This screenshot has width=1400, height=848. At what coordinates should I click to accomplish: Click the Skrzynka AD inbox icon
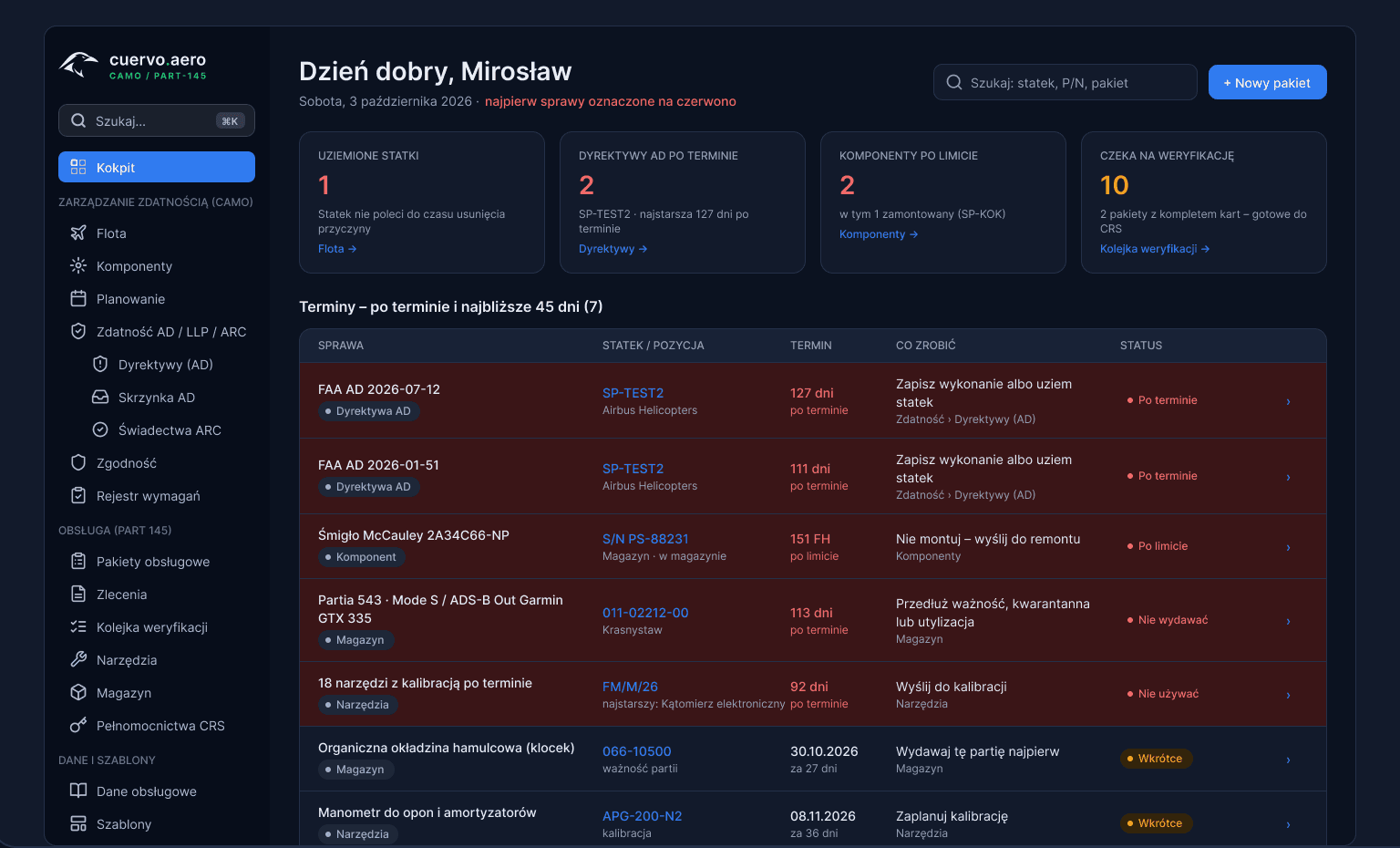(100, 398)
